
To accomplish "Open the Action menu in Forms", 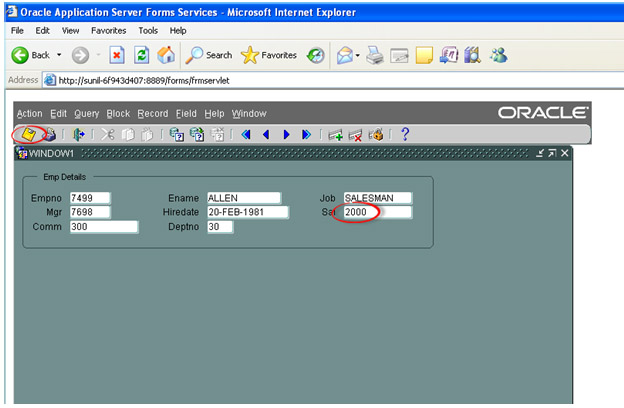I will pyautogui.click(x=29, y=114).
